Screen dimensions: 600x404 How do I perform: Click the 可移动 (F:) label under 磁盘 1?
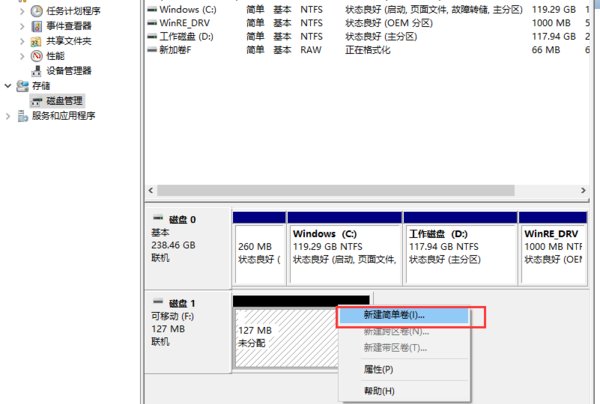click(173, 316)
